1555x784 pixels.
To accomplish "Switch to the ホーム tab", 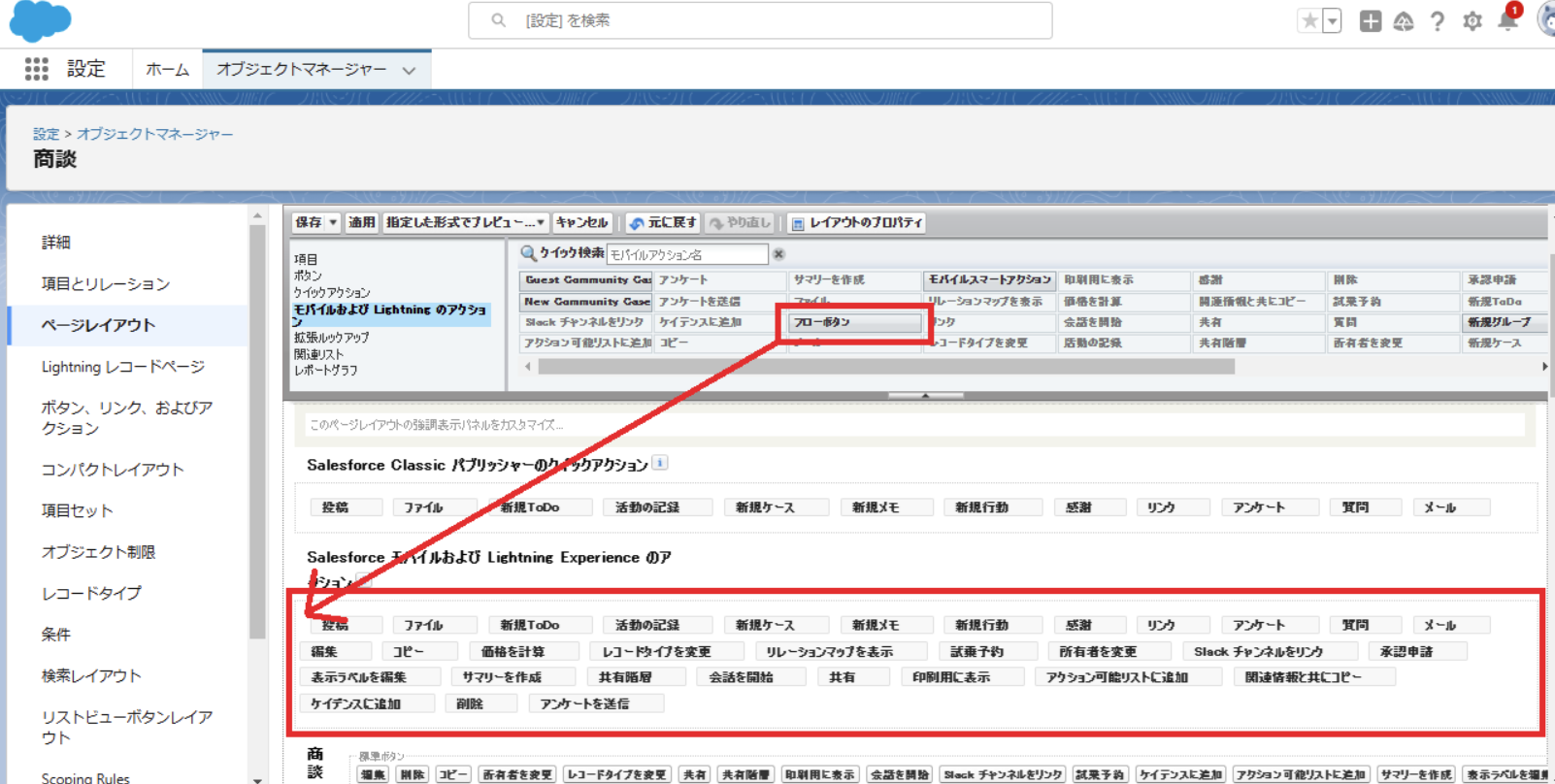I will coord(167,70).
